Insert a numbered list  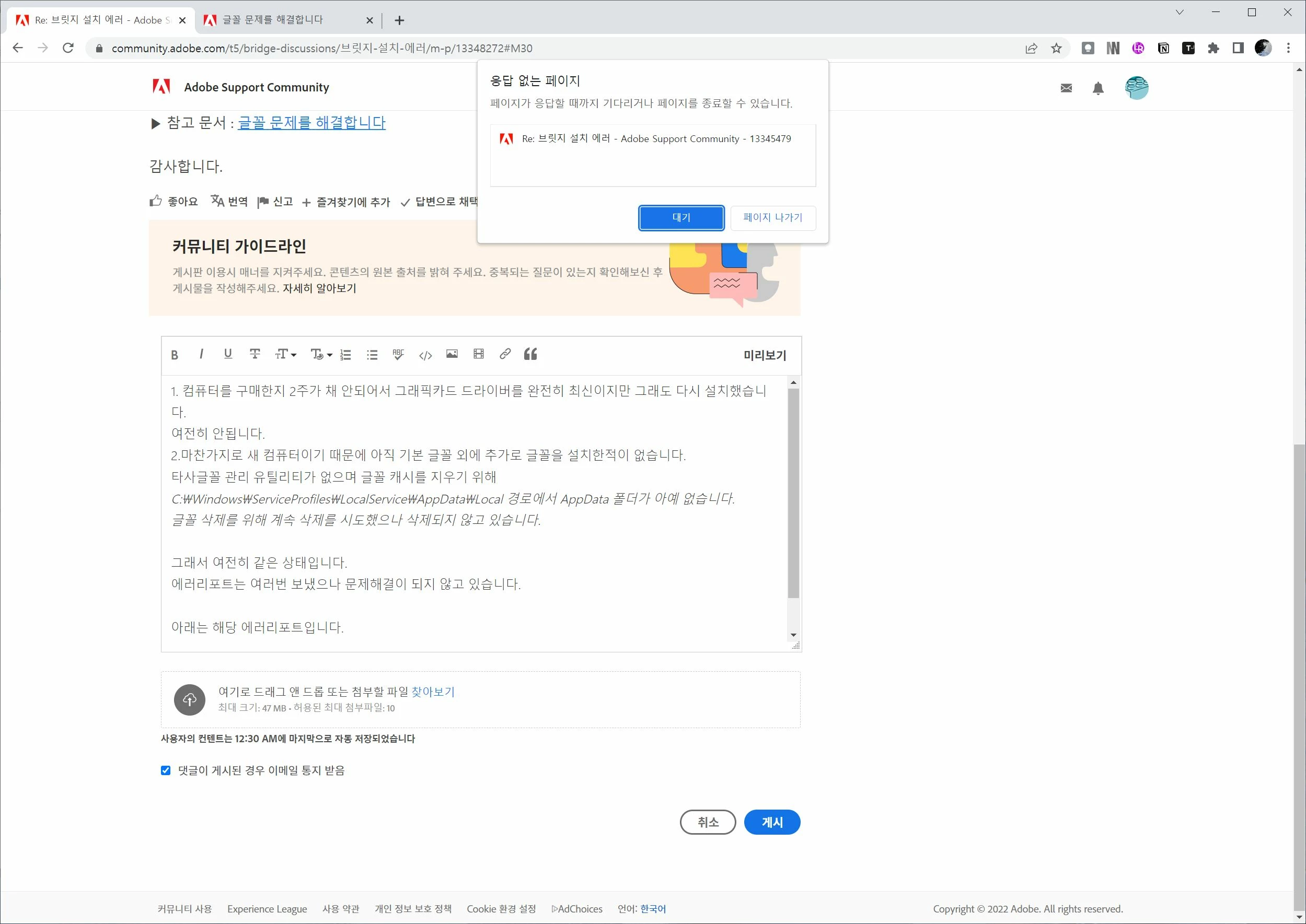tap(345, 355)
